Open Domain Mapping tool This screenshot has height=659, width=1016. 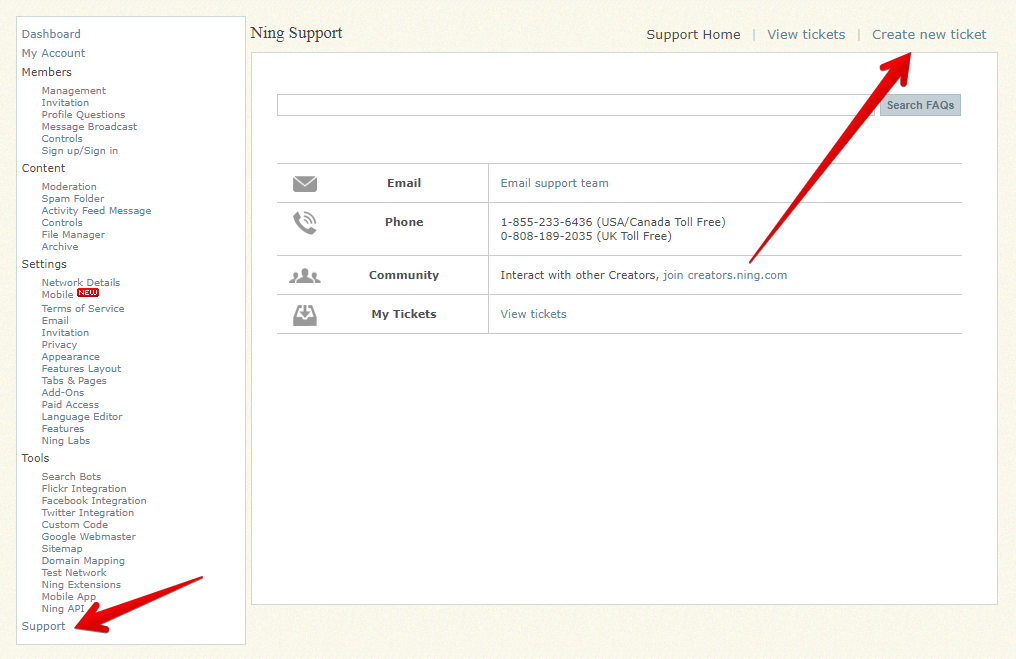(x=84, y=561)
